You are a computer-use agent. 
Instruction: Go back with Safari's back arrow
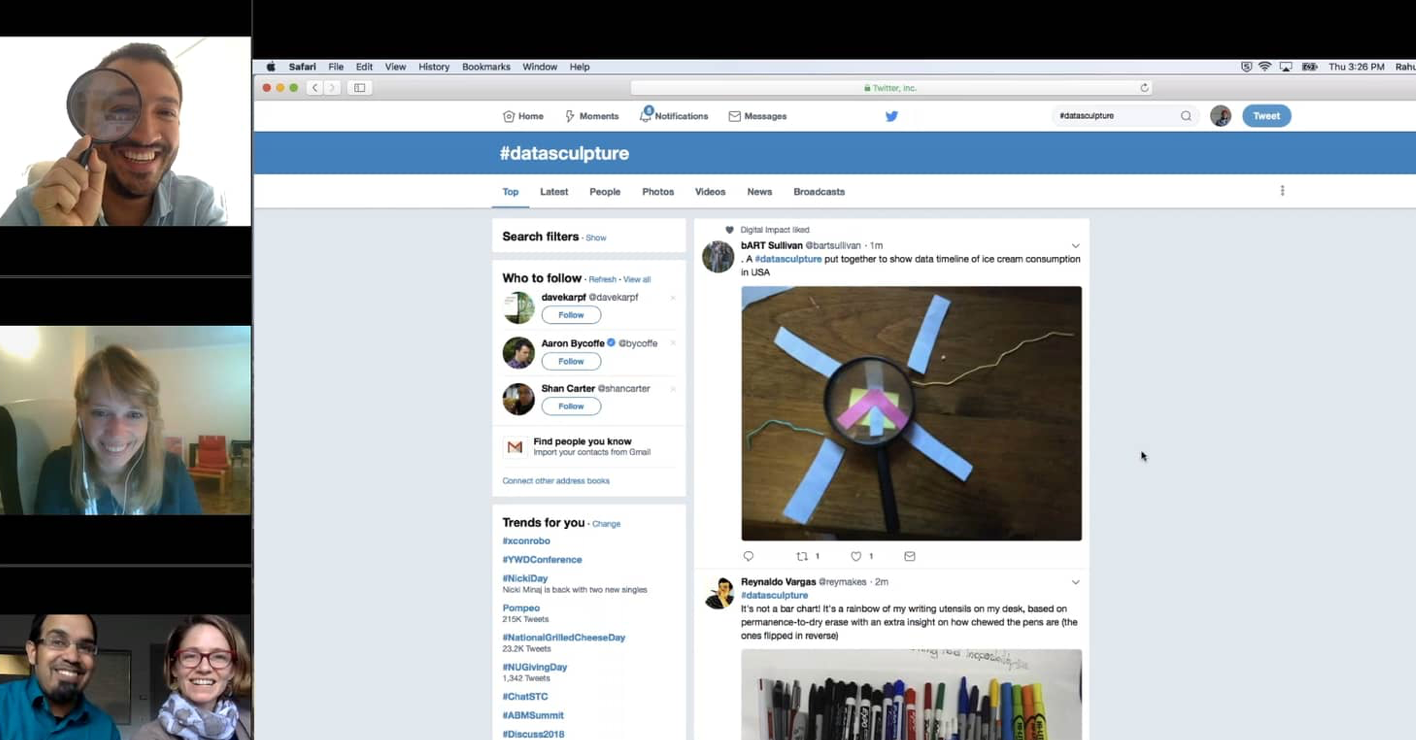pos(315,88)
